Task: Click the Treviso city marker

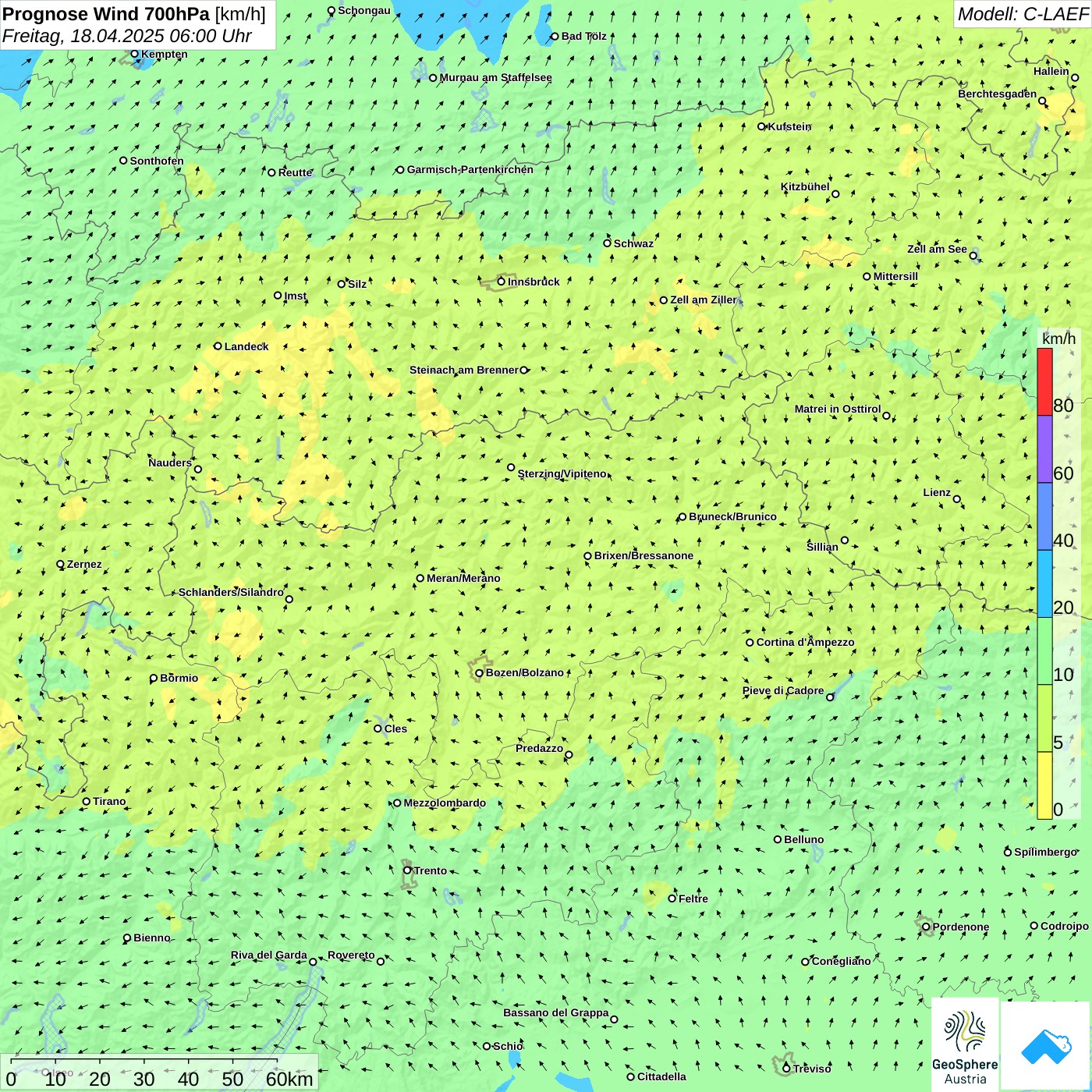Action: [x=786, y=1068]
